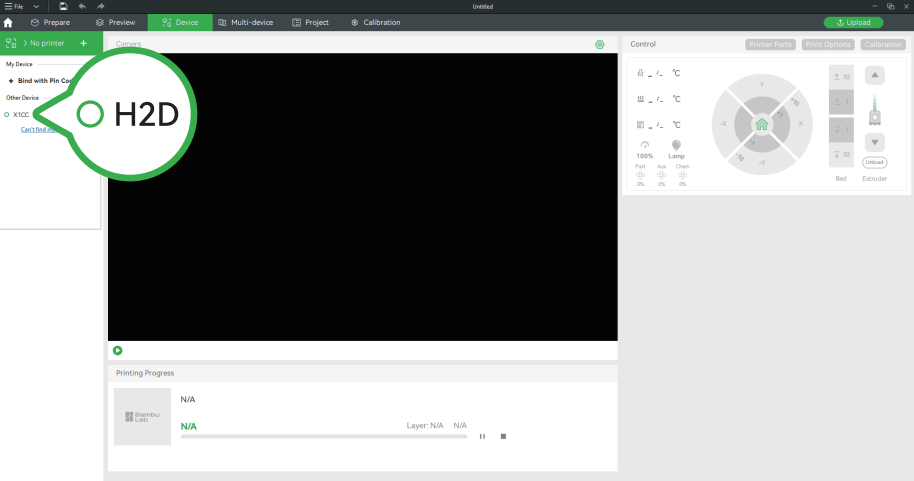Toggle the Aux fan

pyautogui.click(x=661, y=175)
